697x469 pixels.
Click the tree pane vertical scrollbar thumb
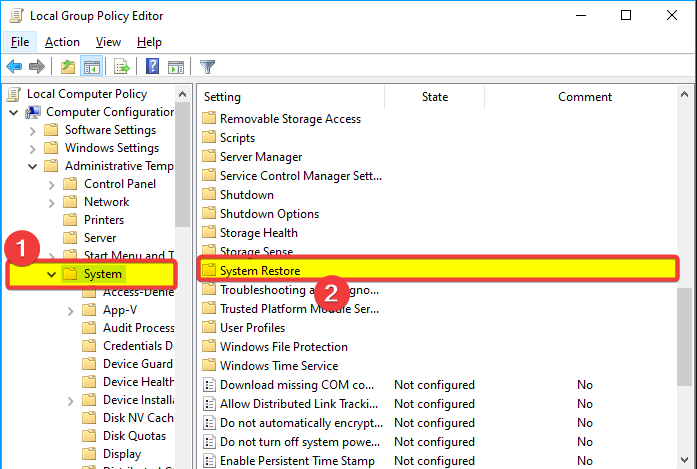pos(182,164)
